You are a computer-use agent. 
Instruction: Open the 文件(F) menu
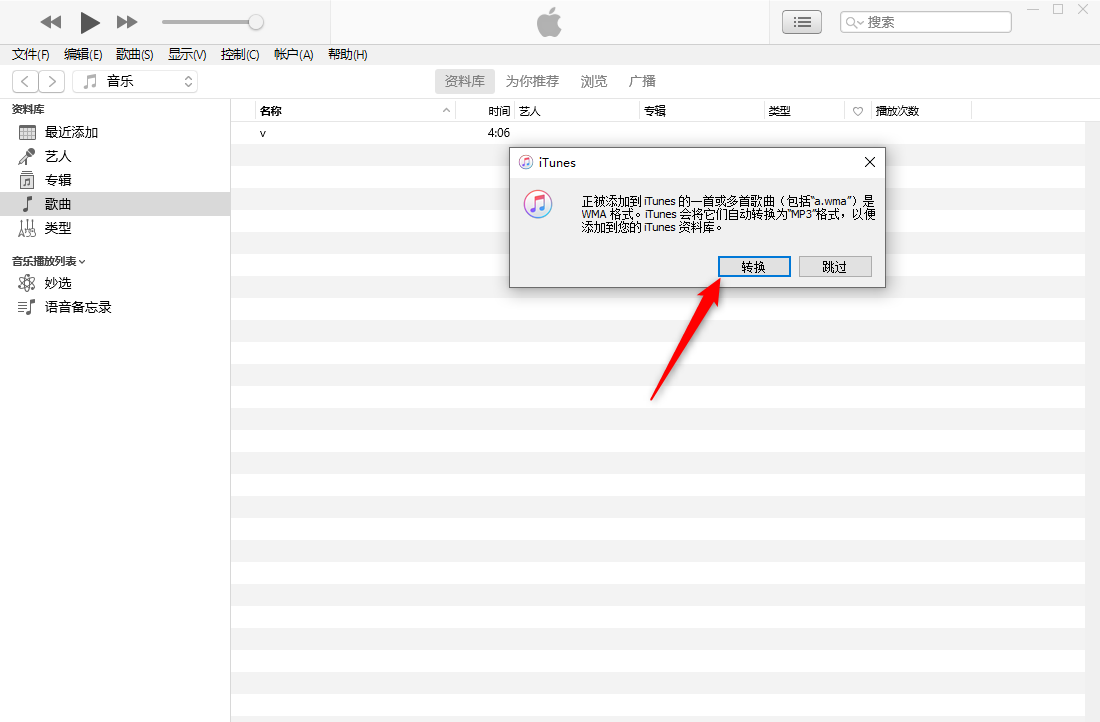31,55
